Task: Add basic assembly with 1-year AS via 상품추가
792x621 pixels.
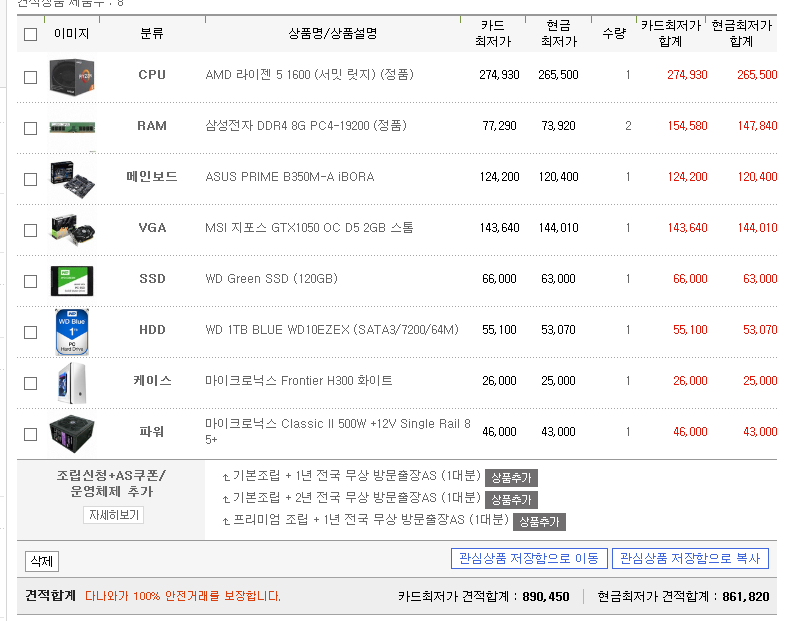Action: click(x=511, y=477)
